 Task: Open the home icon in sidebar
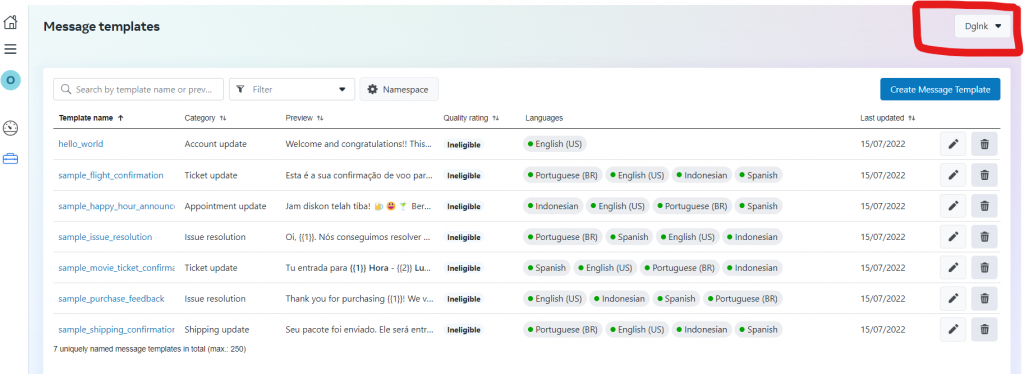click(10, 22)
